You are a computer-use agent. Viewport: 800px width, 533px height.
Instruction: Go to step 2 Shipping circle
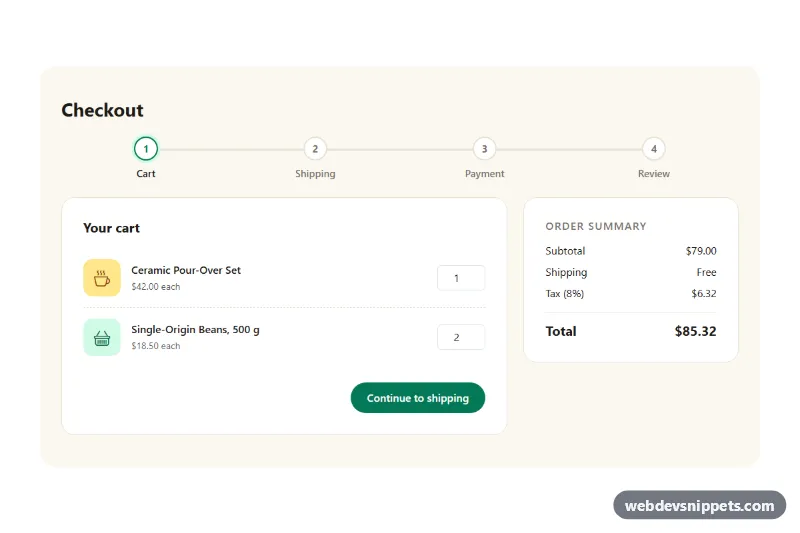pos(315,149)
